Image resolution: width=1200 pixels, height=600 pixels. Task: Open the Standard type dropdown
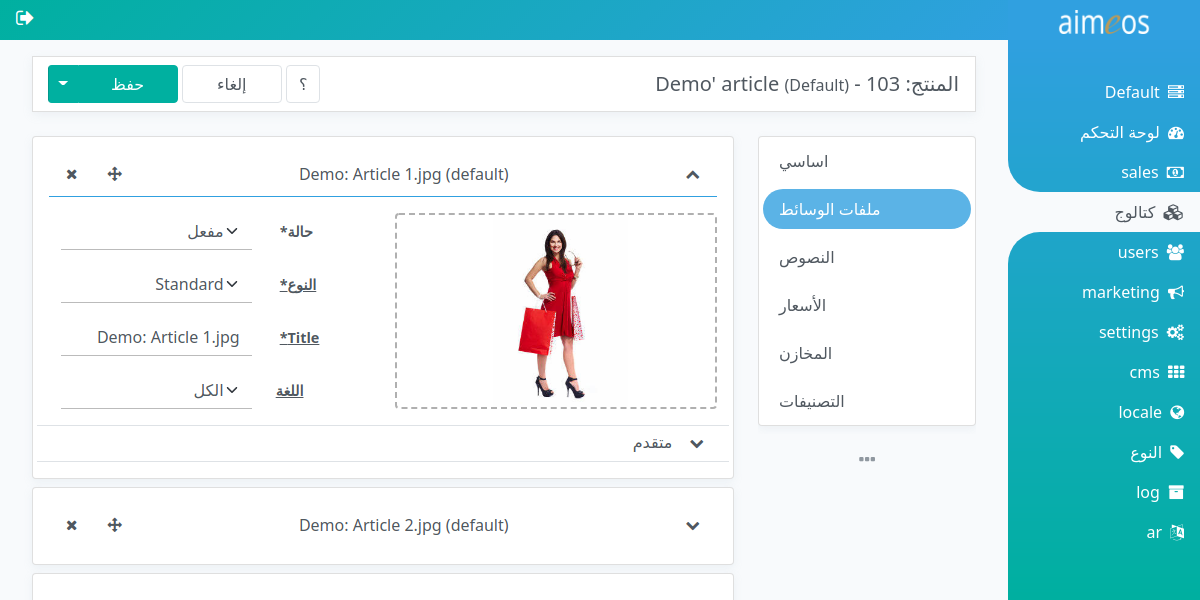[x=156, y=284]
